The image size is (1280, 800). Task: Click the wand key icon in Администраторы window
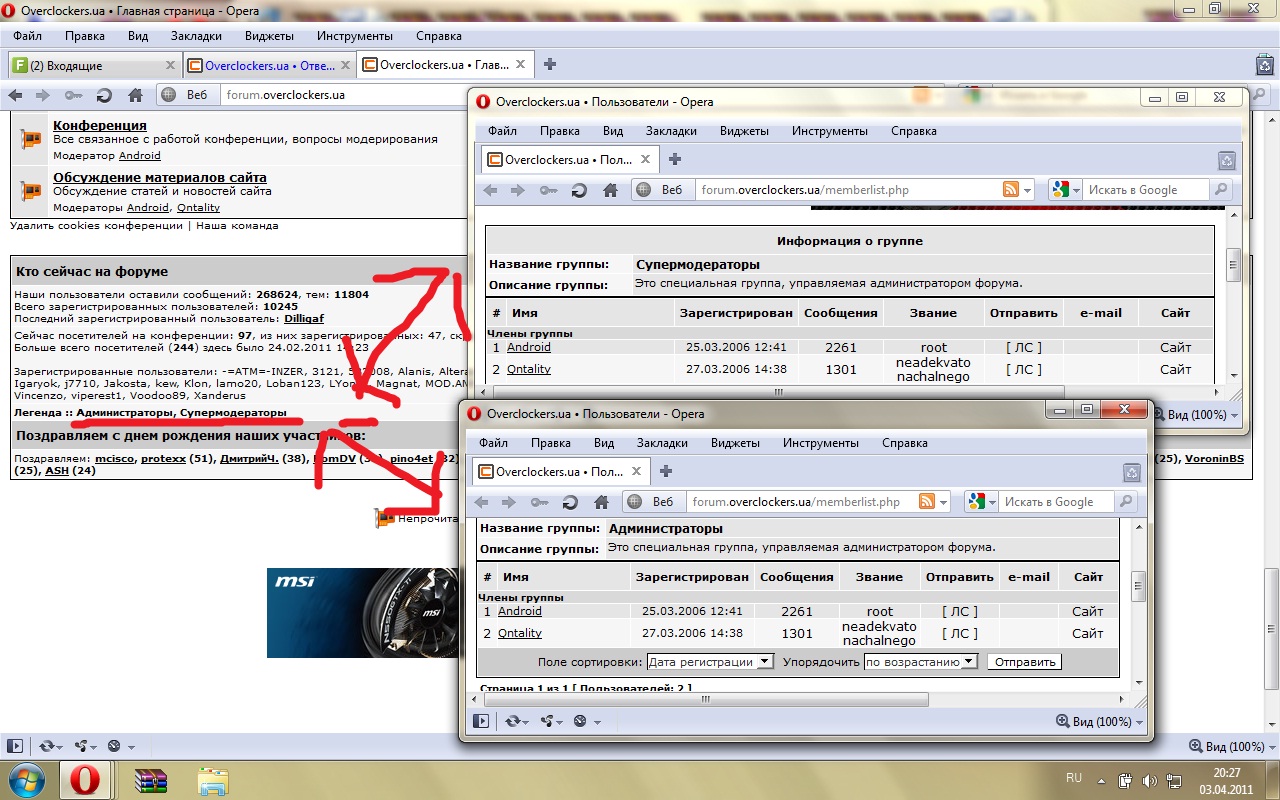[x=540, y=502]
